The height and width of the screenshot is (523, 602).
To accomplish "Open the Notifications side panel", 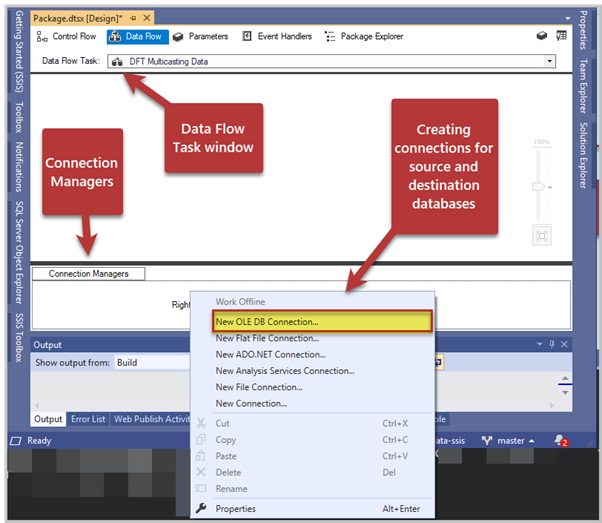I will (x=18, y=167).
